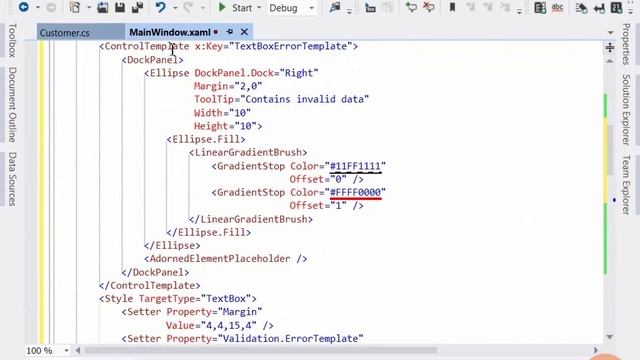Click the Save All icon
Image resolution: width=640 pixels, height=360 pixels.
(x=138, y=7)
